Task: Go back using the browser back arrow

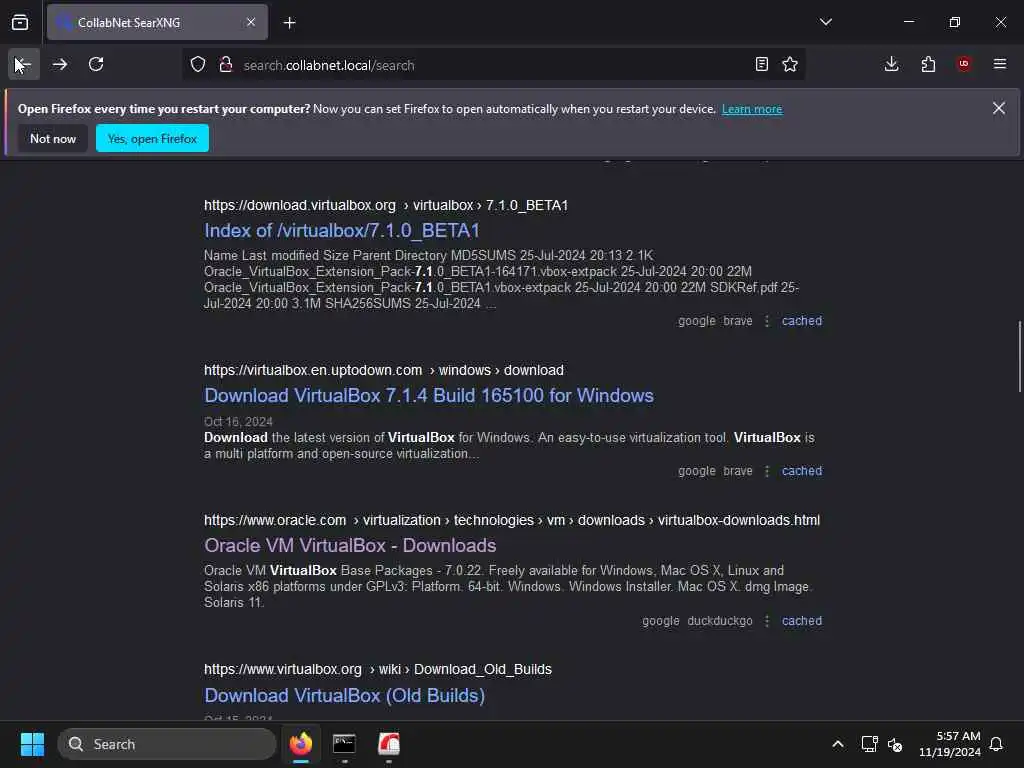Action: click(x=24, y=64)
